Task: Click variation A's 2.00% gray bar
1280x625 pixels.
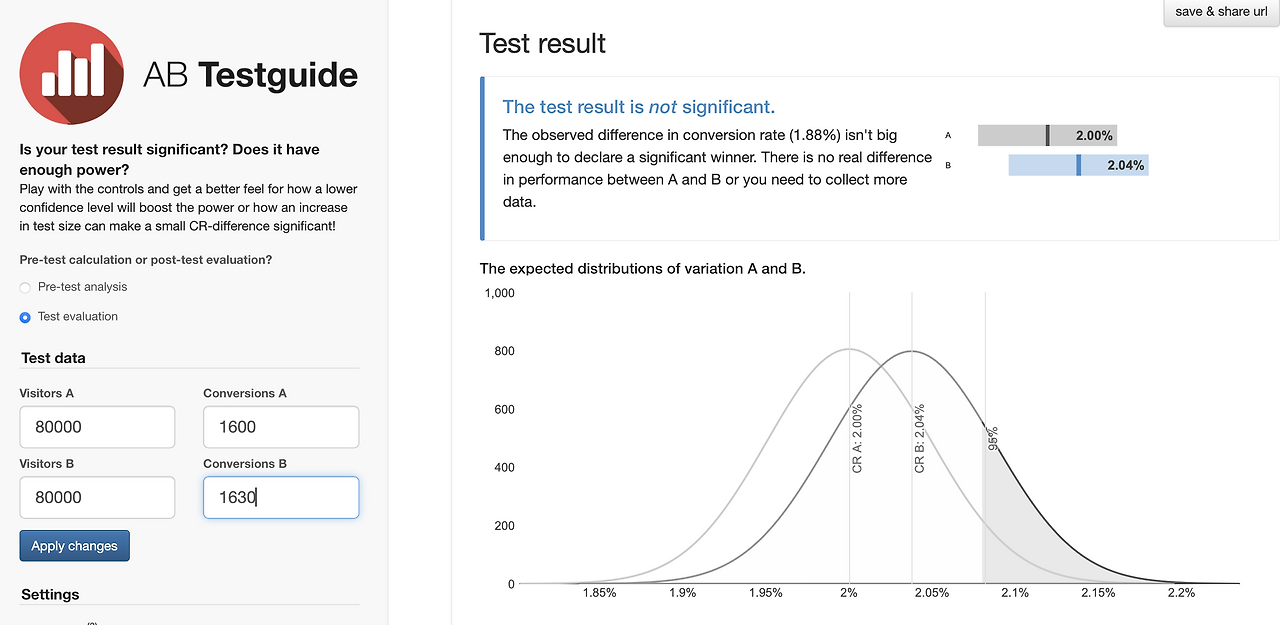Action: (x=1046, y=136)
